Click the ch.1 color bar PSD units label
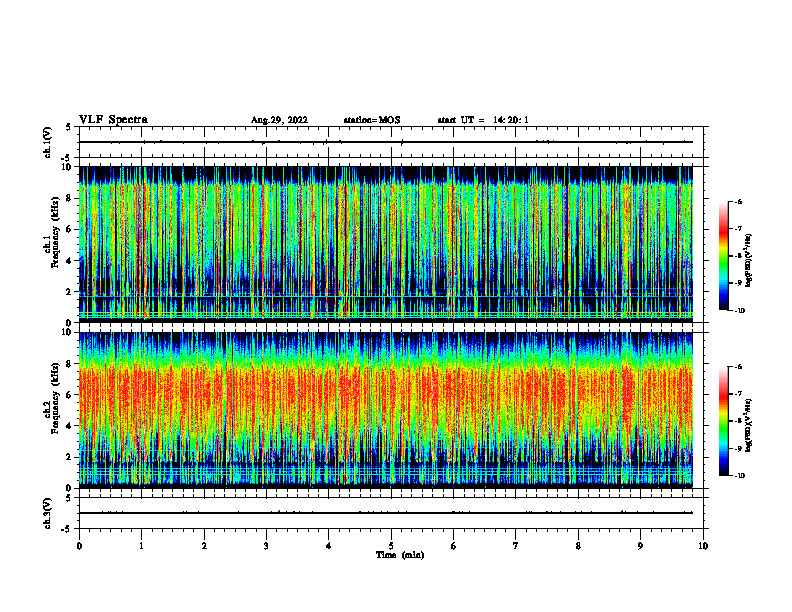 pos(749,261)
